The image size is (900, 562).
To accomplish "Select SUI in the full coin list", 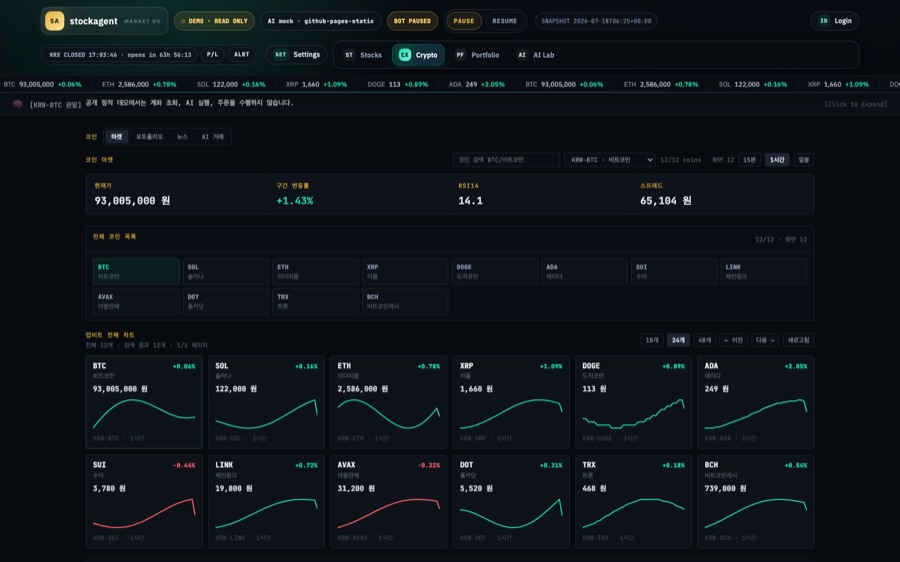I will tap(674, 272).
